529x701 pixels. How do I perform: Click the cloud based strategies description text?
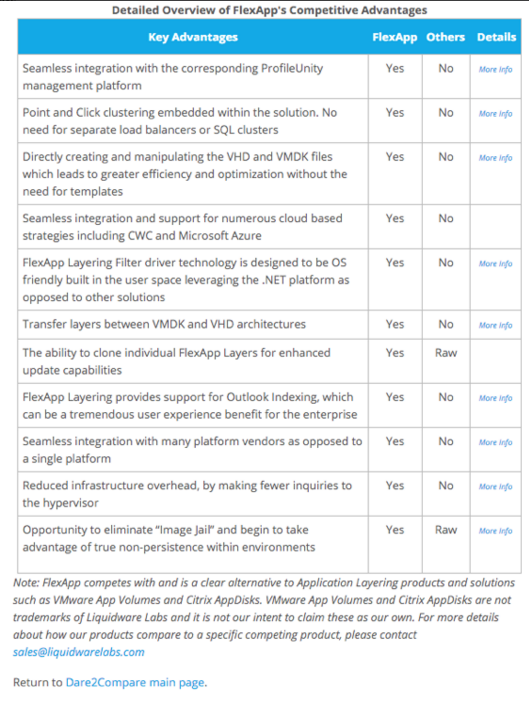(x=182, y=227)
